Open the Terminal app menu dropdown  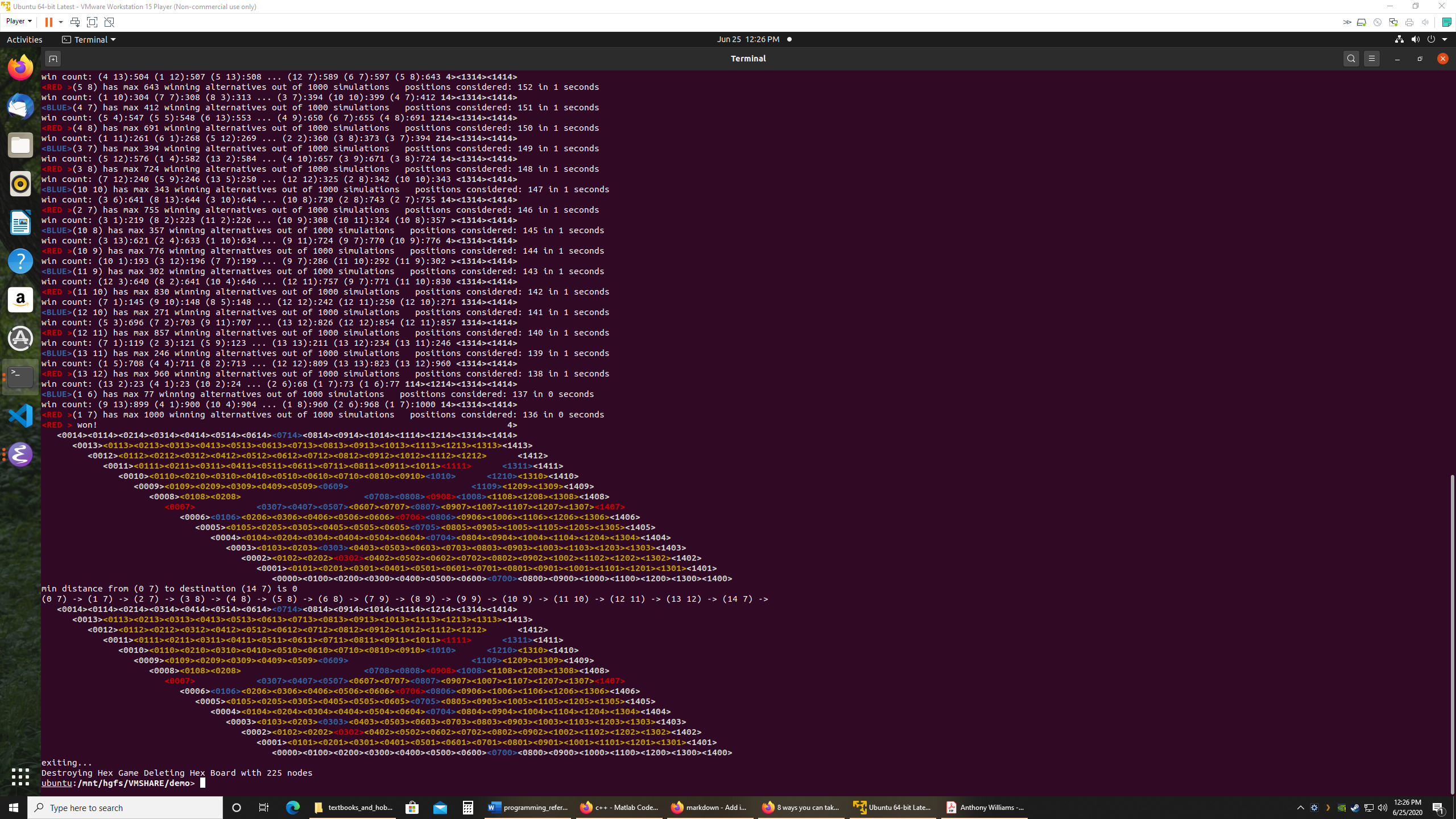tap(89, 39)
